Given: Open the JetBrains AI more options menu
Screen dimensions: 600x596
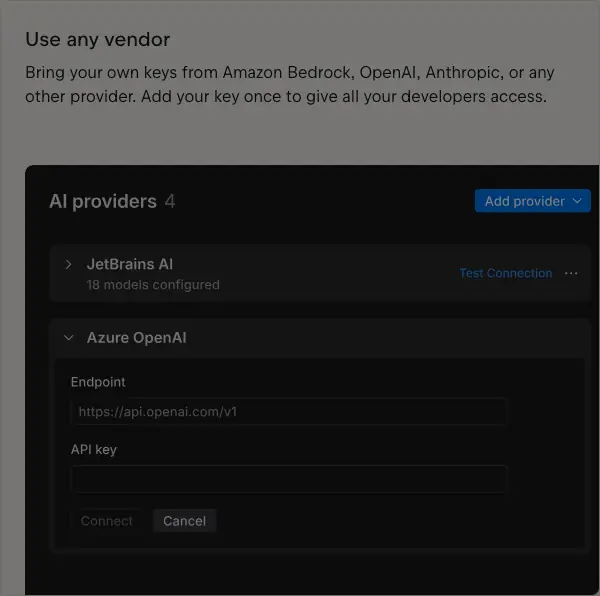Looking at the screenshot, I should (571, 273).
